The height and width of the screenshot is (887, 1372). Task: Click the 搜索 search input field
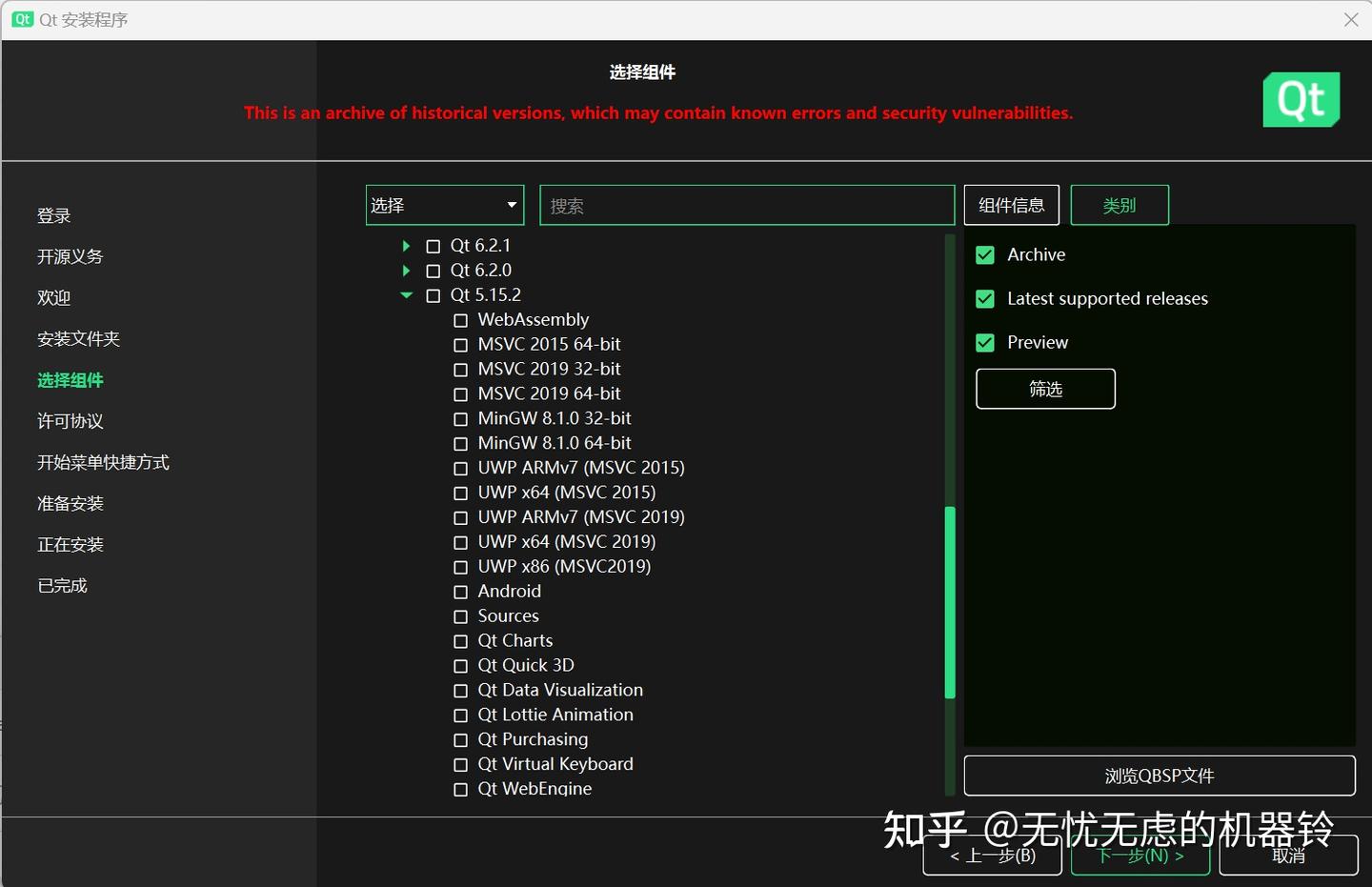pos(746,204)
